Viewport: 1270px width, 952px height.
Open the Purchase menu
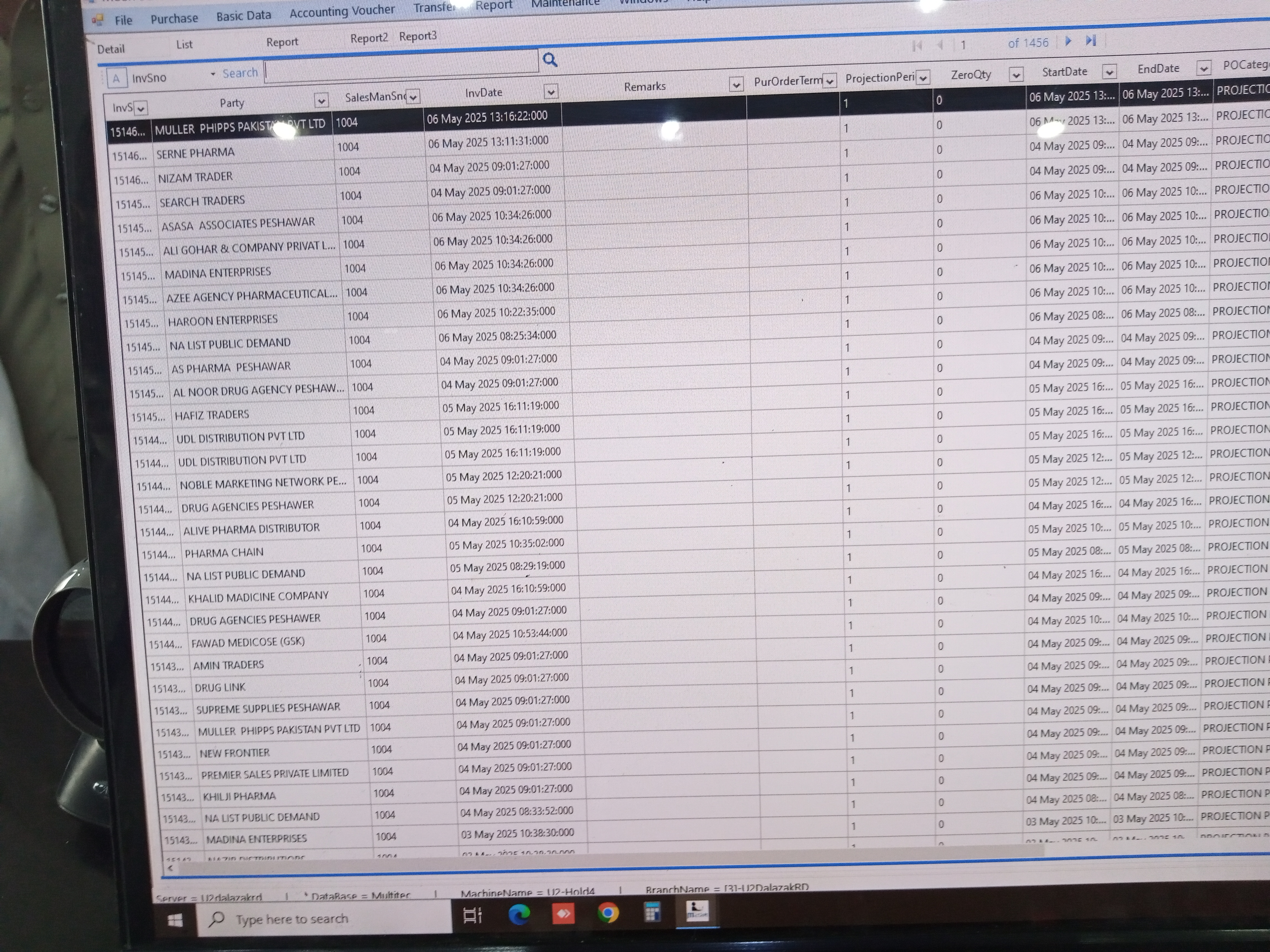[x=174, y=19]
